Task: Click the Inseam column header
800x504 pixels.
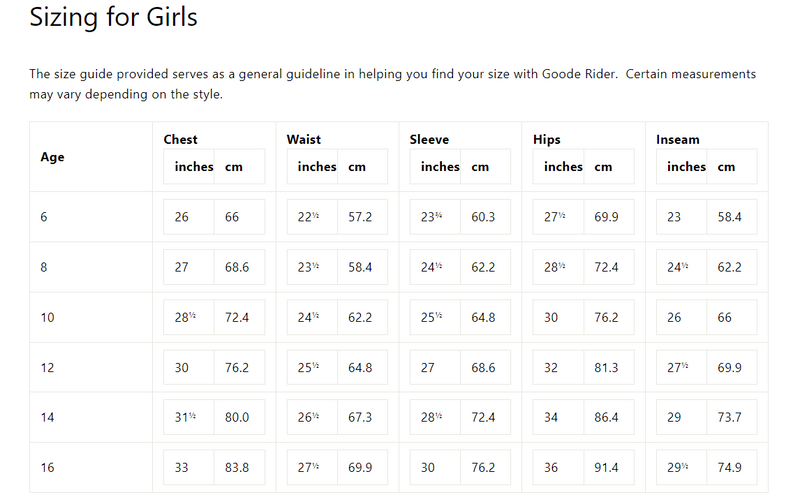Action: point(678,139)
